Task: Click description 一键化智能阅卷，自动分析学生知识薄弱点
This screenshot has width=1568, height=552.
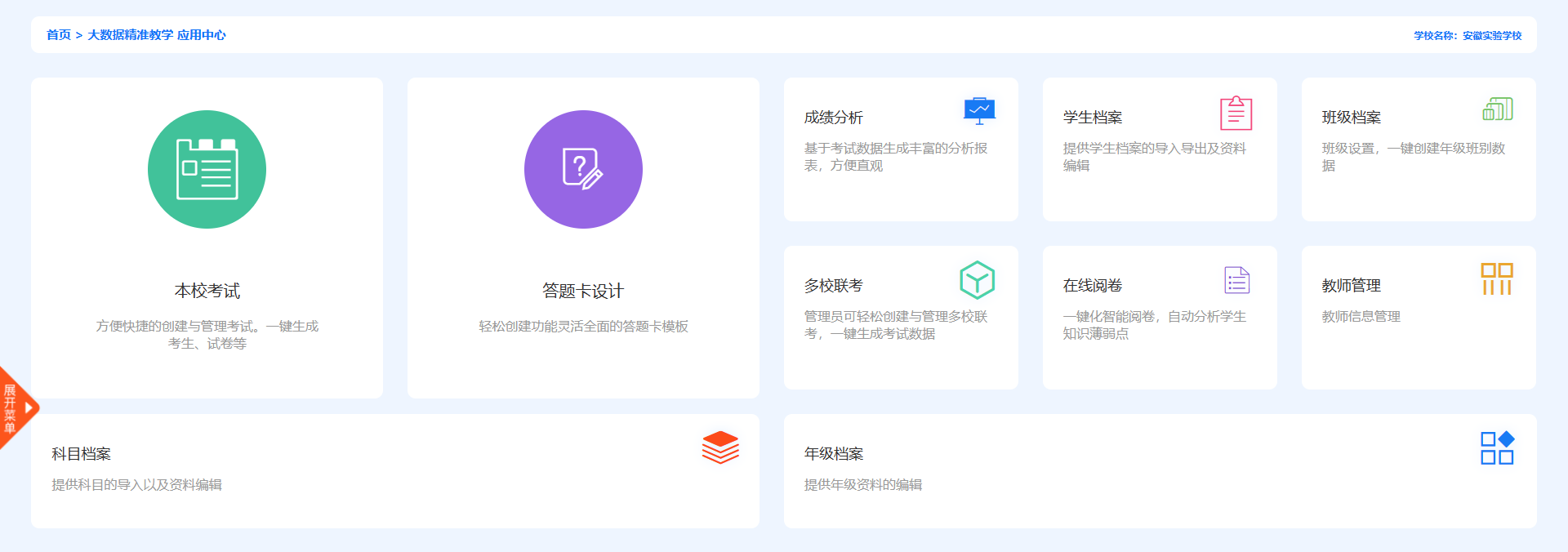Action: pos(1155,325)
